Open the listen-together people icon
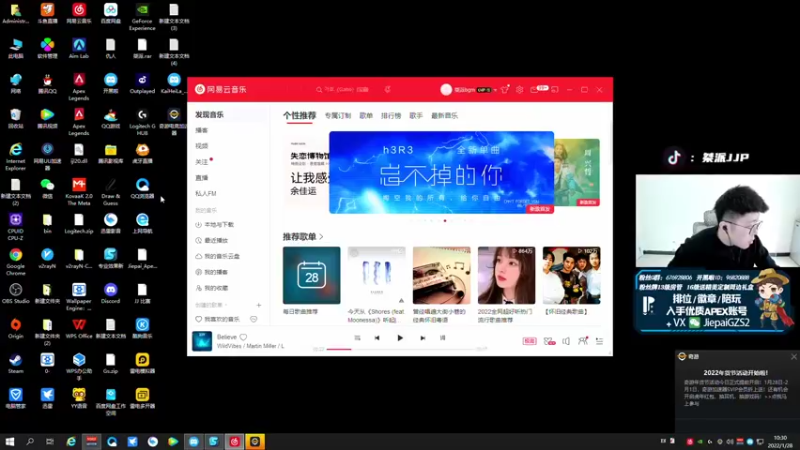Viewport: 800px width, 450px height. [583, 341]
